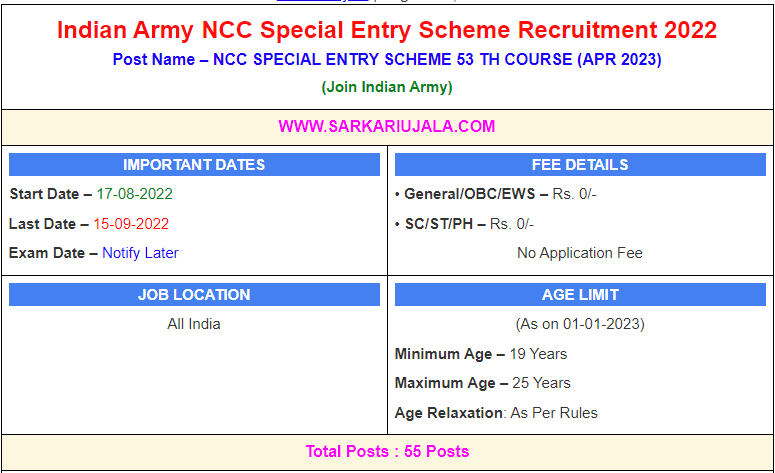Click the Join Indian Army text
775x473 pixels.
point(387,87)
